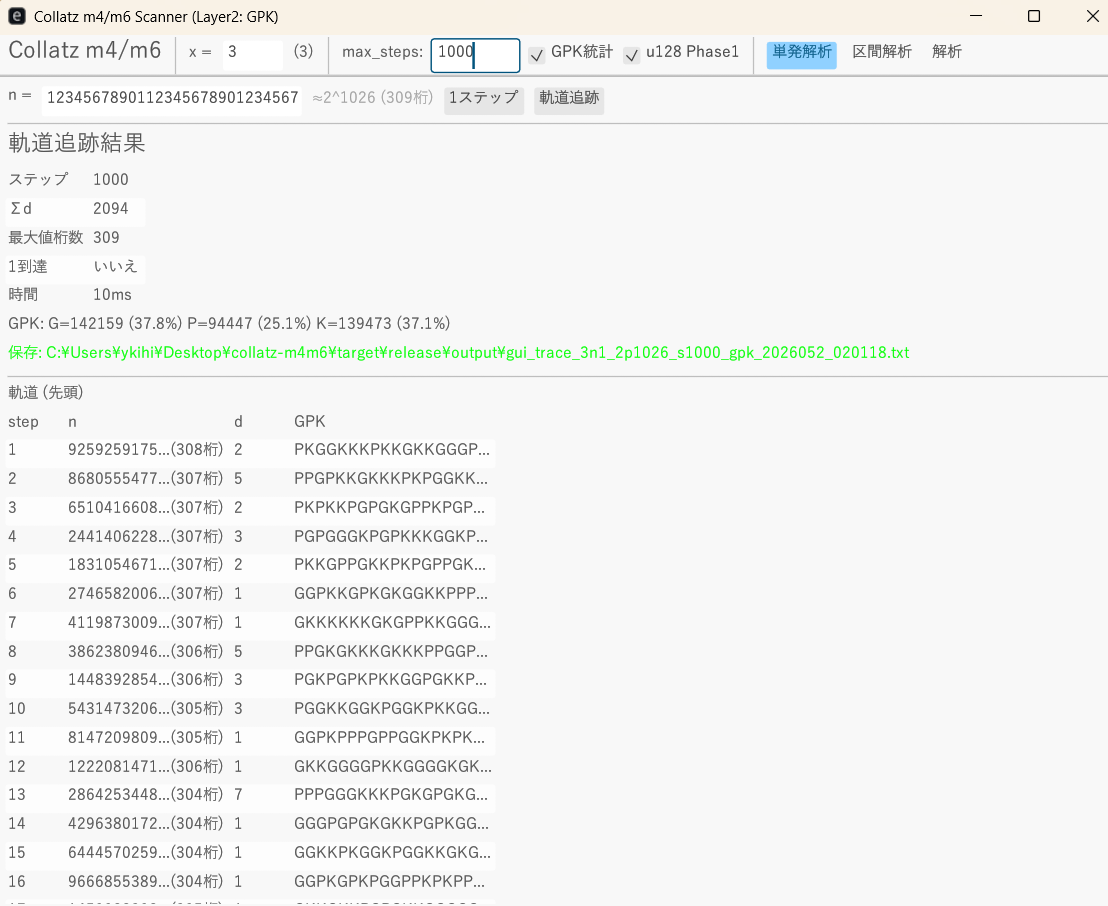Screen dimensions: 1108x906
Task: Disable the u128 Phase1 checkbox
Action: (631, 55)
